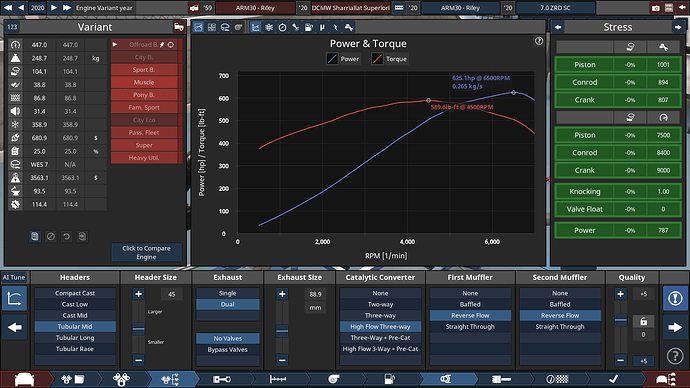Select Tubular Long headers
690x388 pixels.
75,338
